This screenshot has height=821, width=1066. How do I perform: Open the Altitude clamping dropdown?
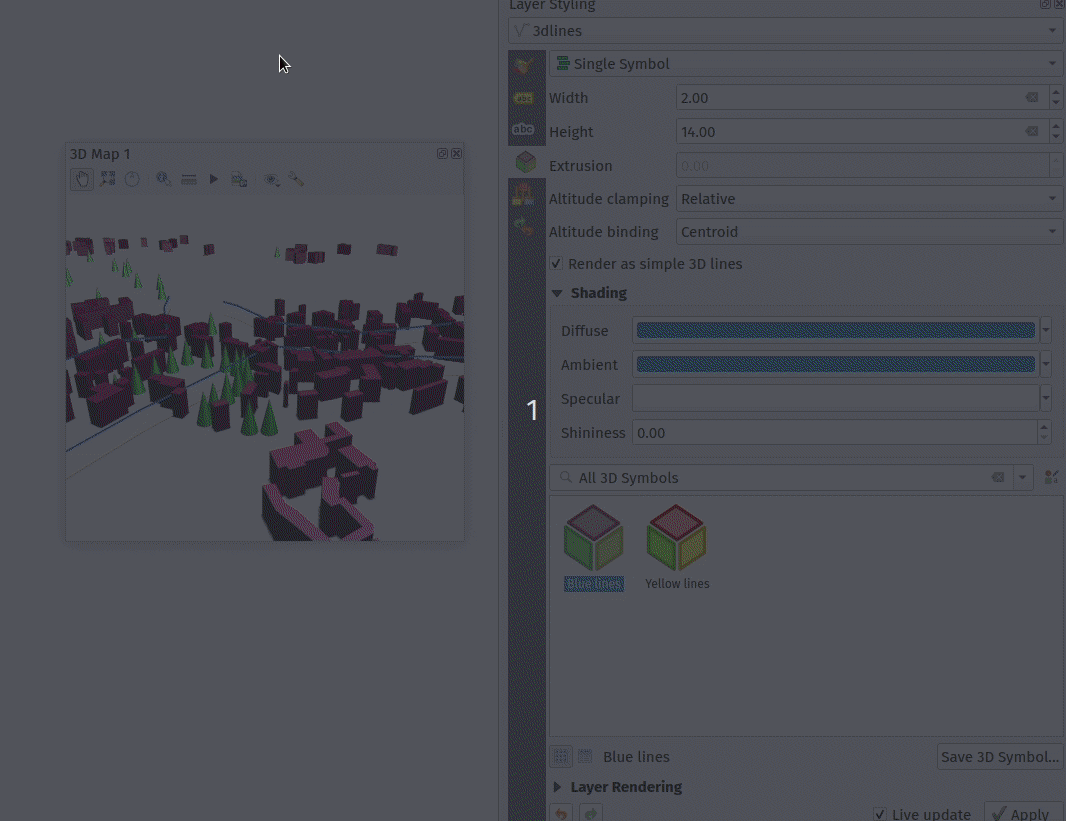(869, 199)
